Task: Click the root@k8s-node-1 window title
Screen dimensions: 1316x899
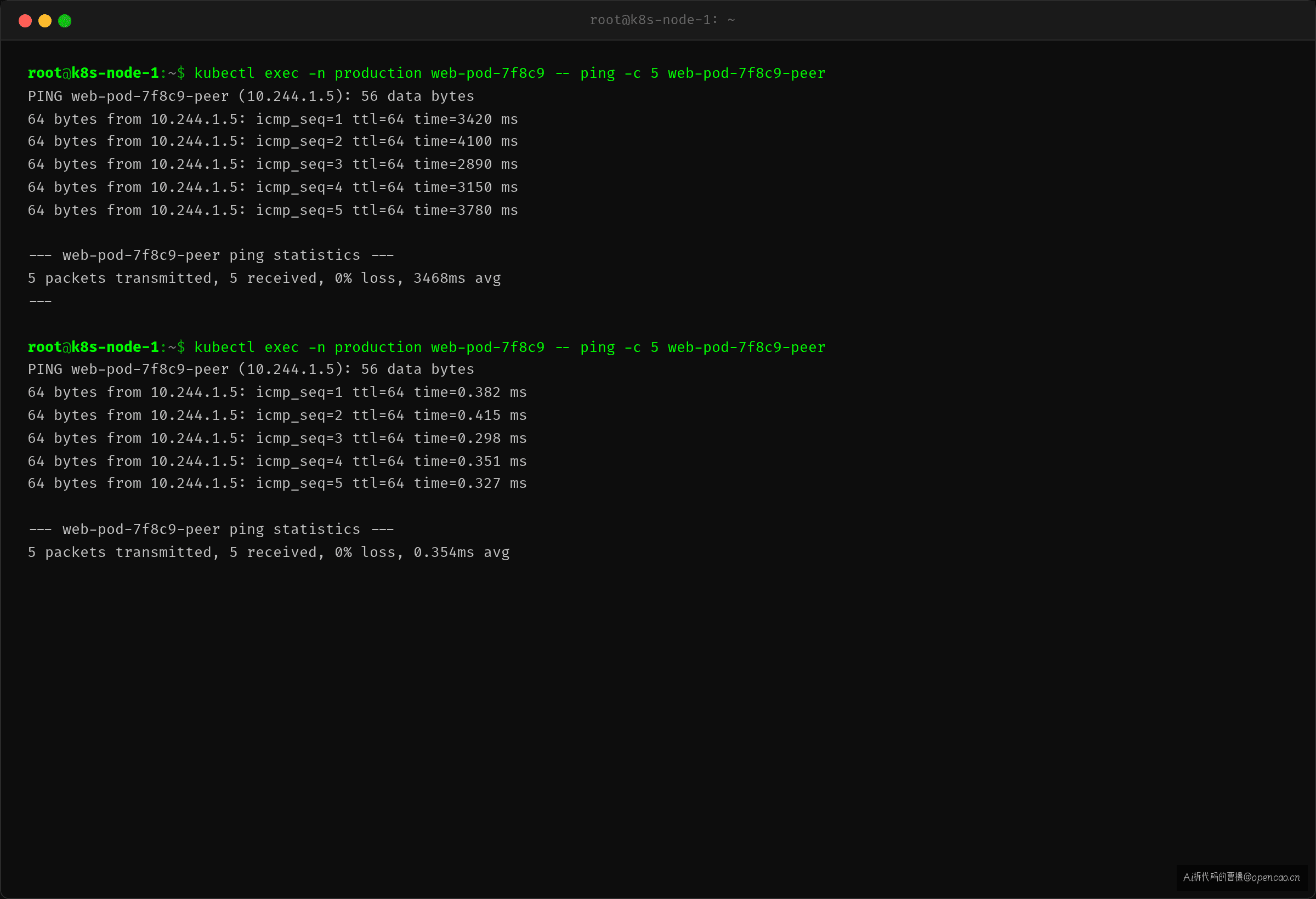Action: pos(662,20)
